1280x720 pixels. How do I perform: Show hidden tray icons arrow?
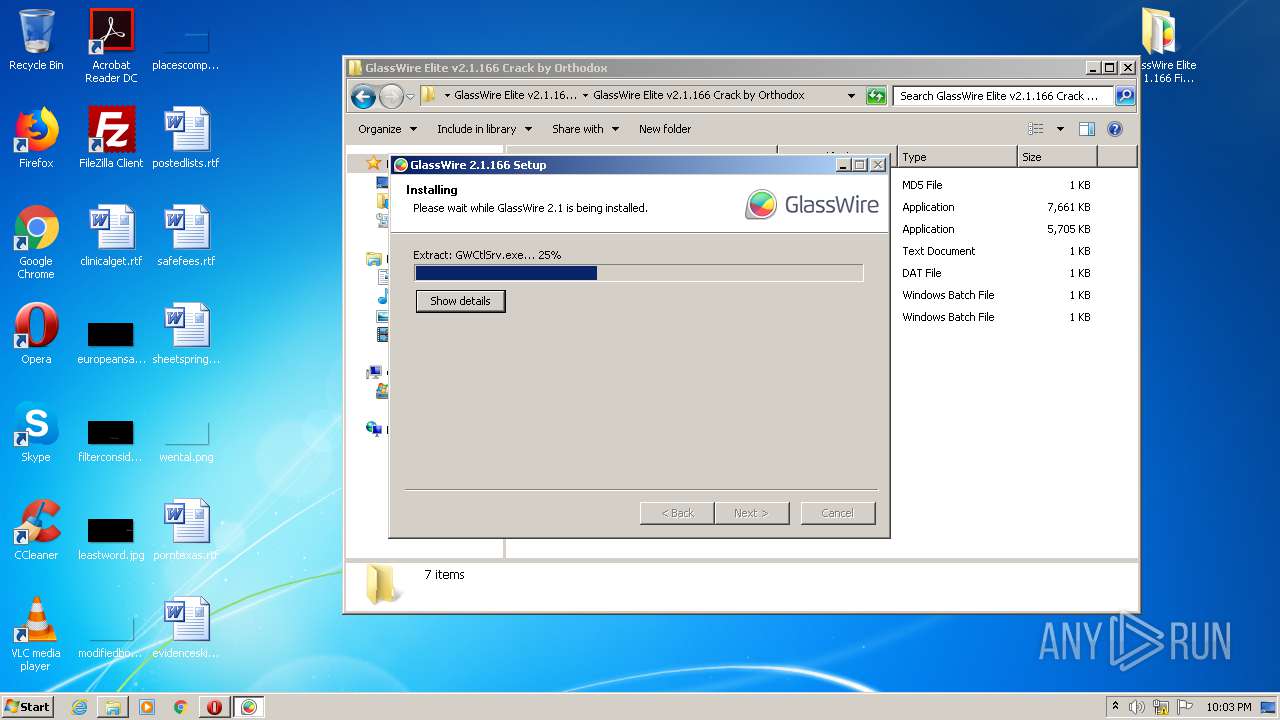pyautogui.click(x=1116, y=706)
